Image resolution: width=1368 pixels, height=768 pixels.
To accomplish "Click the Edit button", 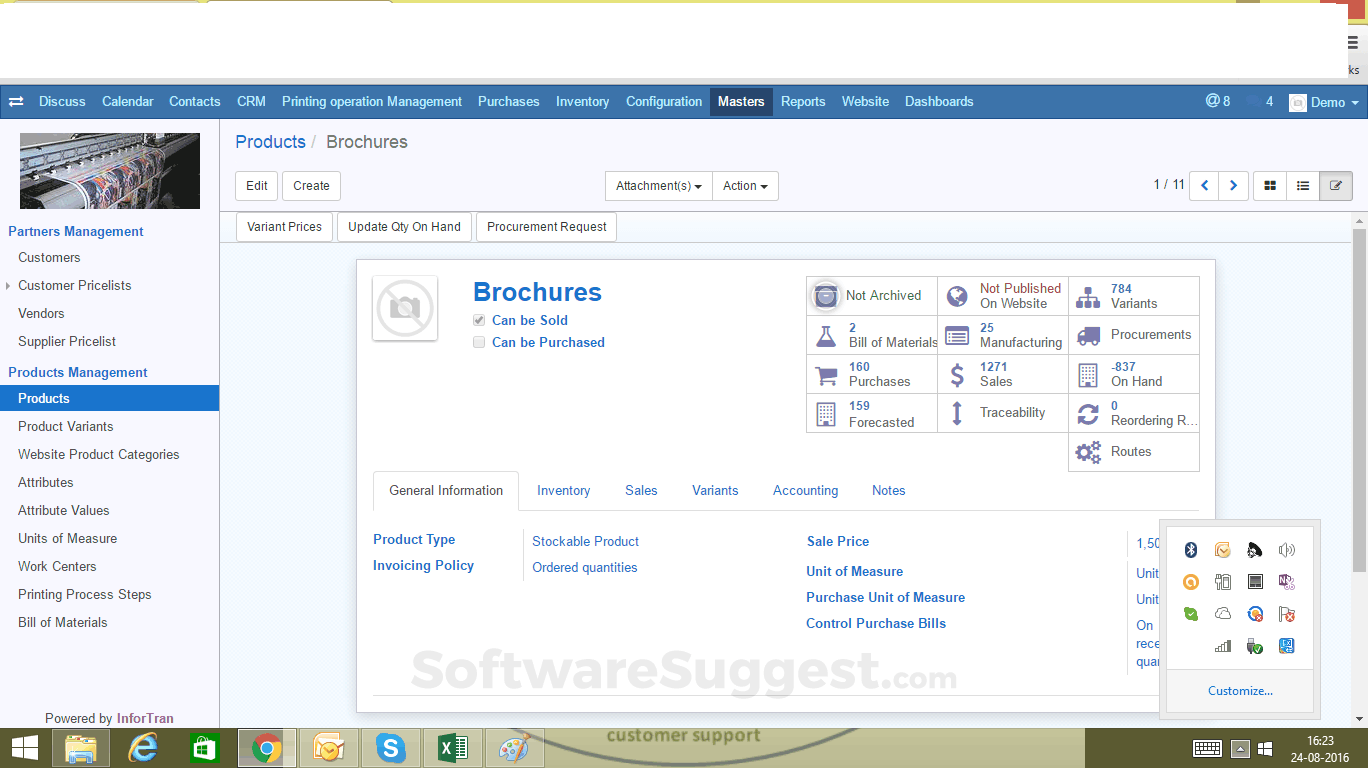I will pos(256,185).
